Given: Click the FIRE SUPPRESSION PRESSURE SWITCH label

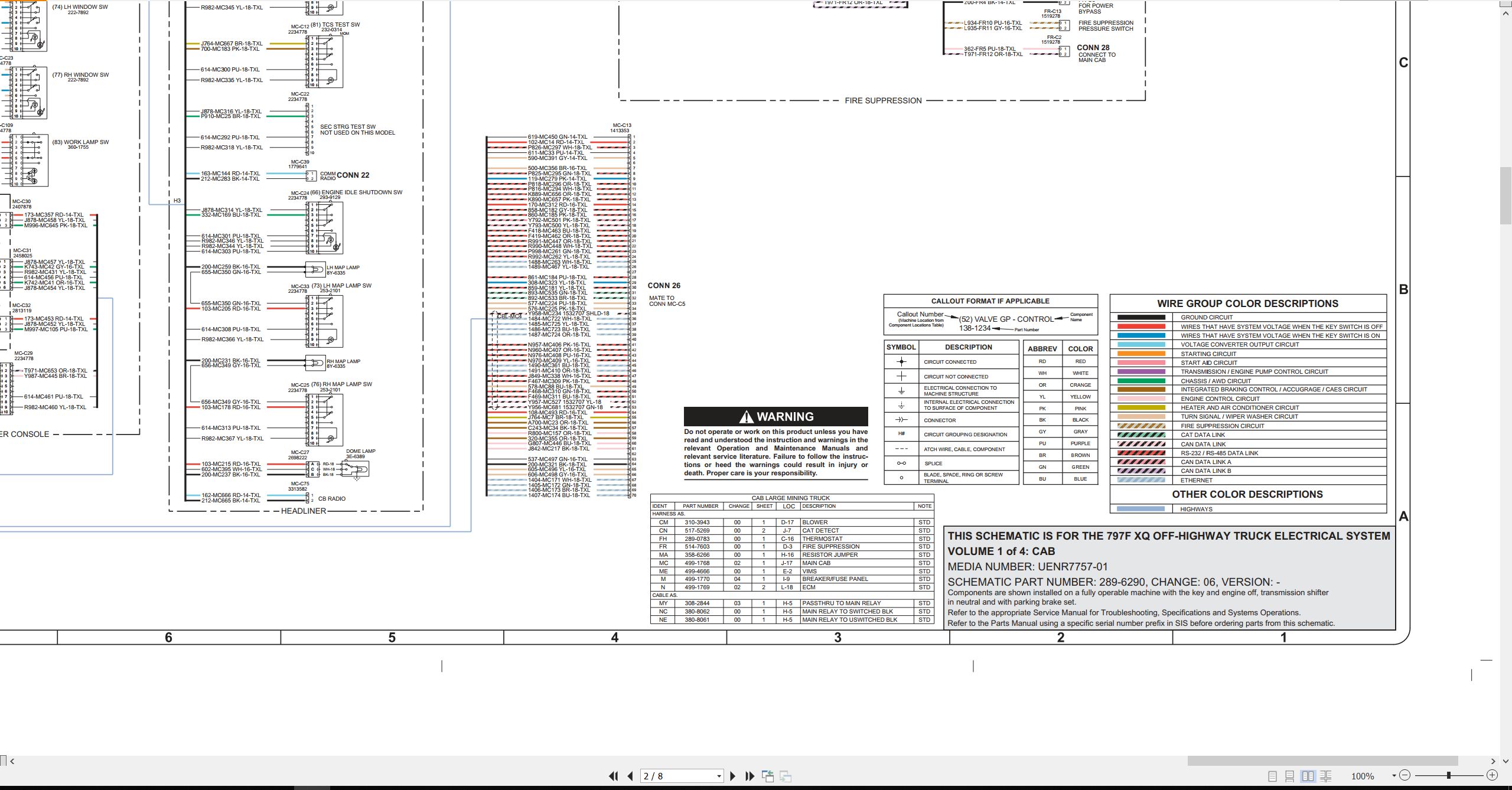Looking at the screenshot, I should point(1106,26).
